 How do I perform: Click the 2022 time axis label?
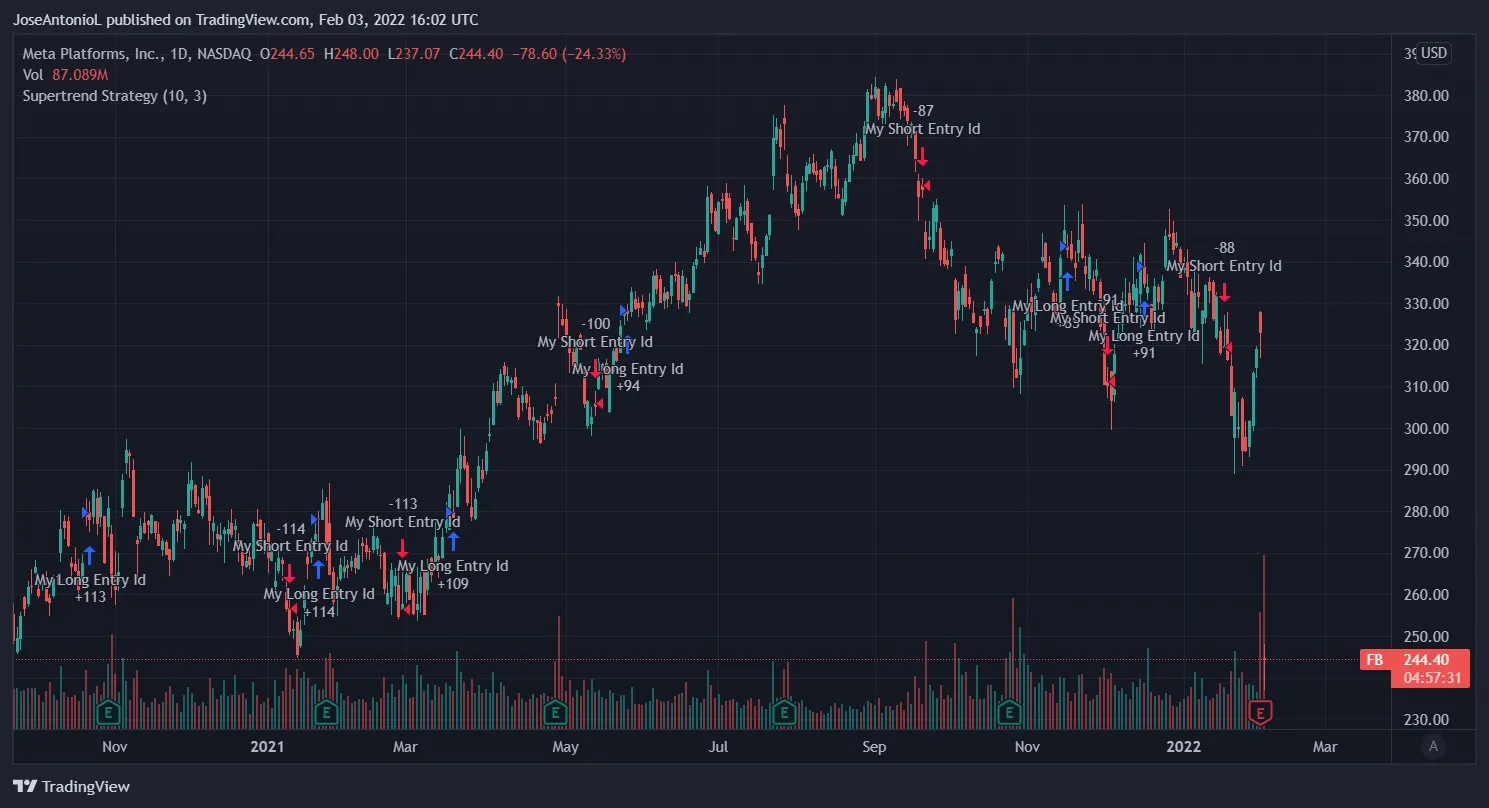tap(1184, 746)
